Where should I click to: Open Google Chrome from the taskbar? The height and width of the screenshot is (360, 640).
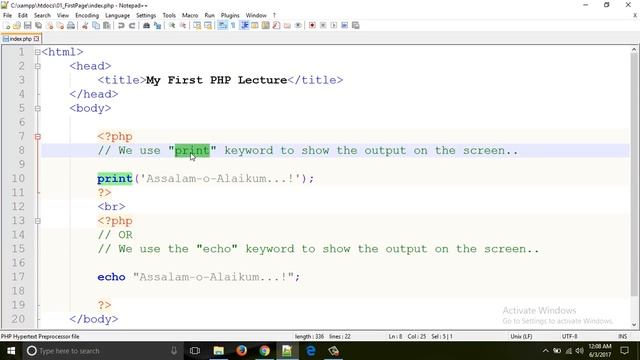264,351
